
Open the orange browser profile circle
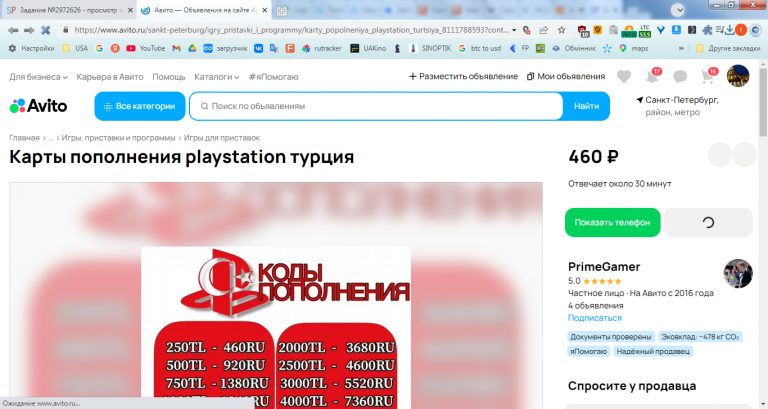tap(741, 30)
